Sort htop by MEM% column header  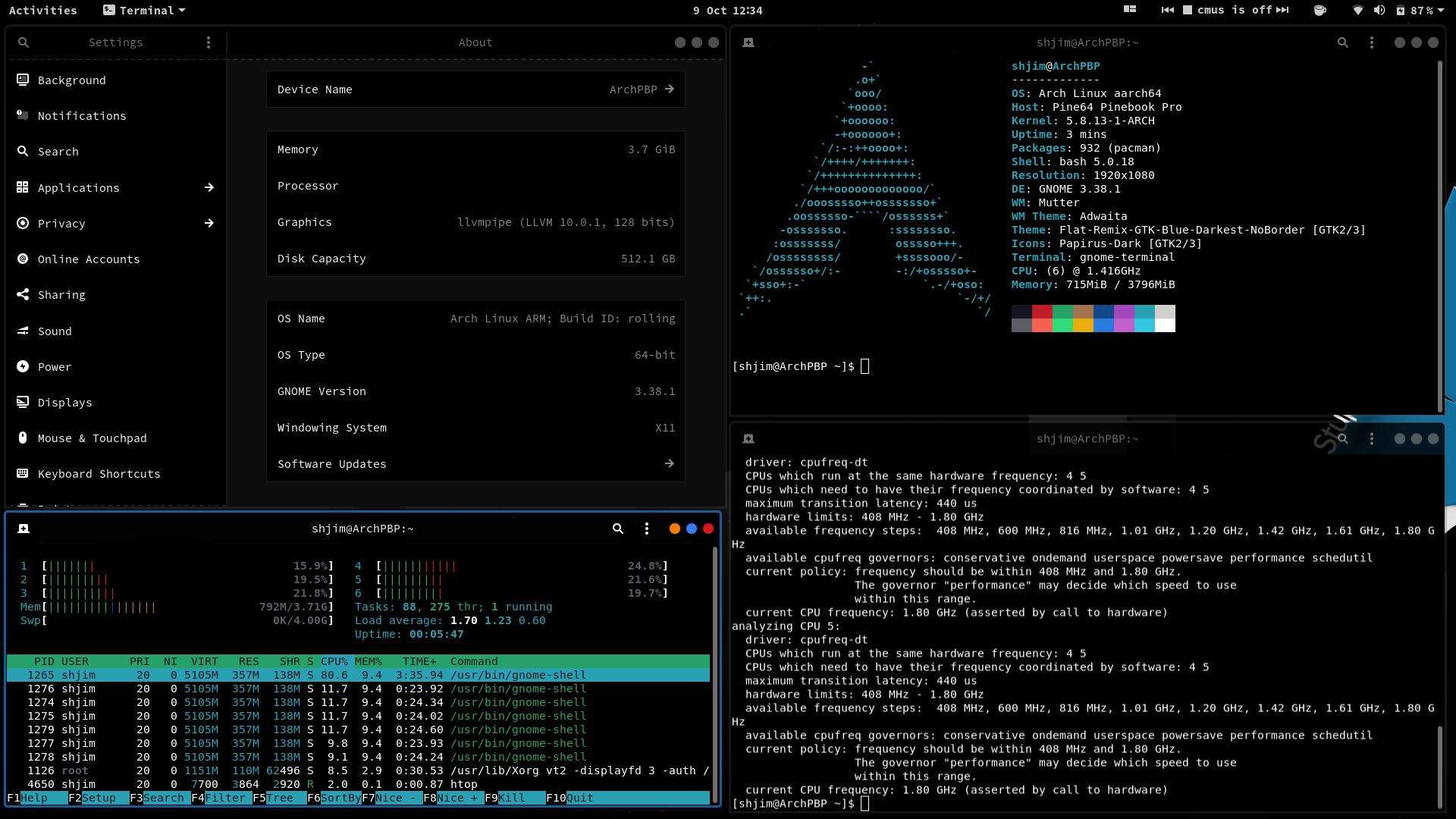click(369, 661)
